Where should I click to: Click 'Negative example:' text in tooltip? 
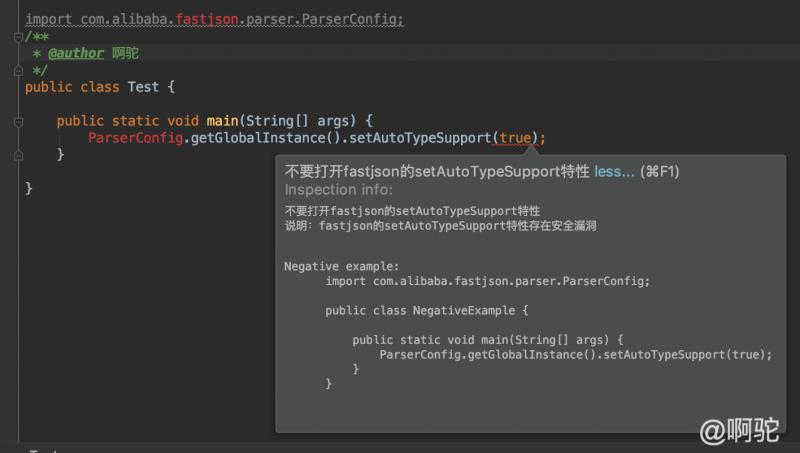coord(342,266)
